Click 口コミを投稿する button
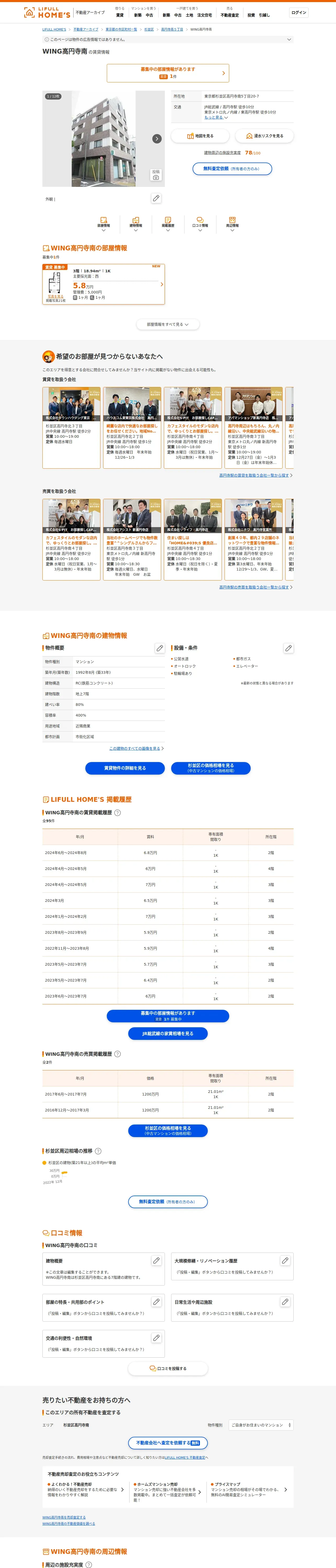Viewport: 336px width, 1568px height. pyautogui.click(x=168, y=1368)
